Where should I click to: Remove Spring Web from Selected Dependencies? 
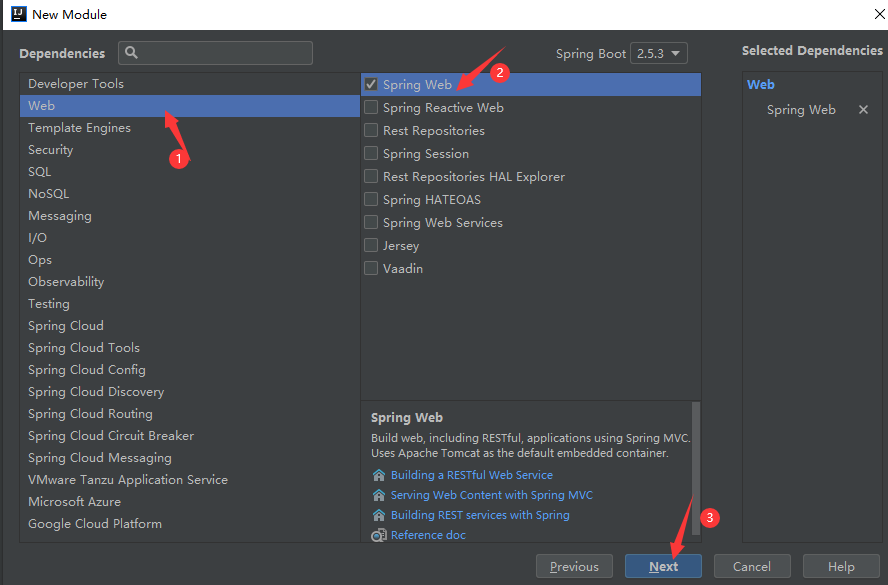(863, 110)
